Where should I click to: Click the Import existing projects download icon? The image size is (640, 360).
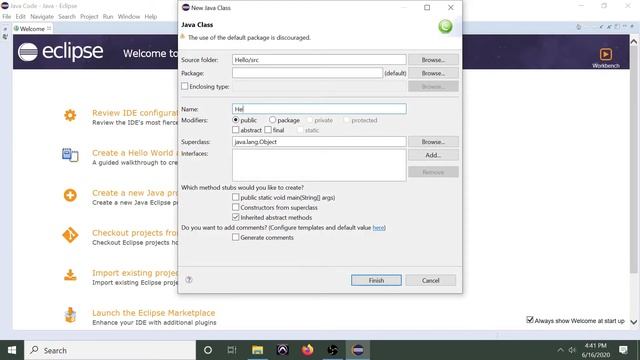click(x=70, y=275)
